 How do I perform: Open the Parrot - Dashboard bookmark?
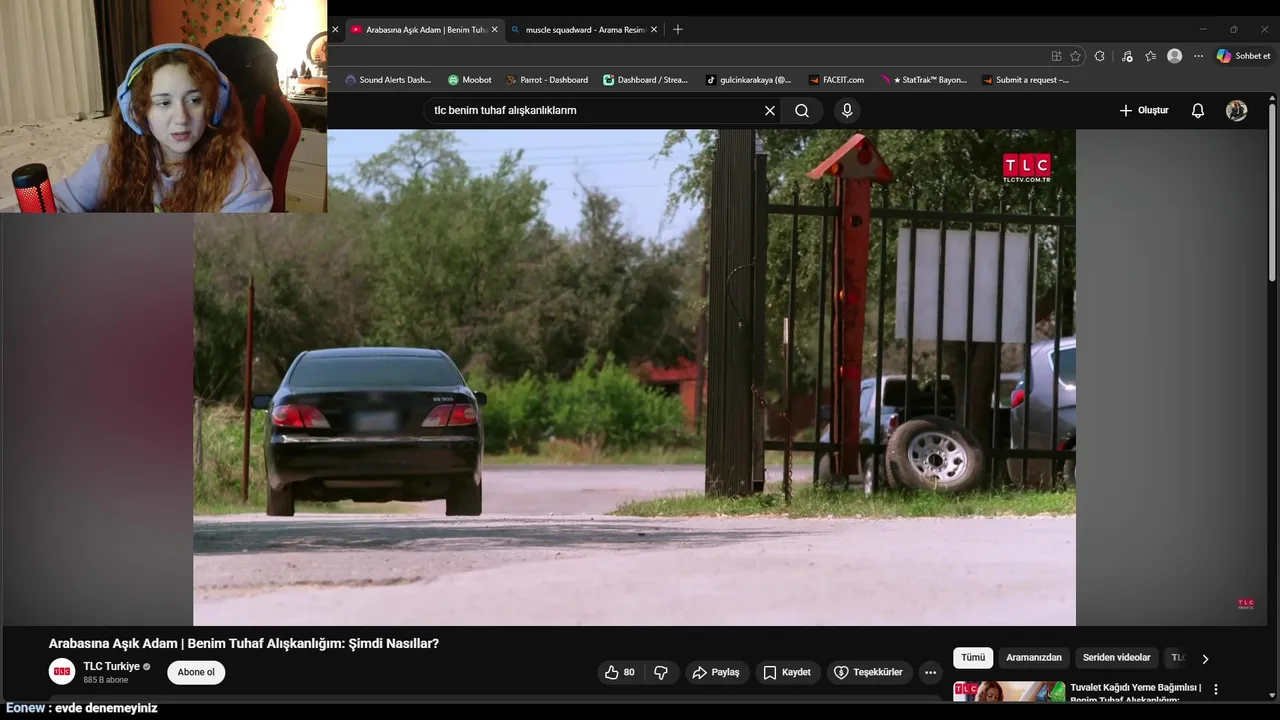(547, 80)
